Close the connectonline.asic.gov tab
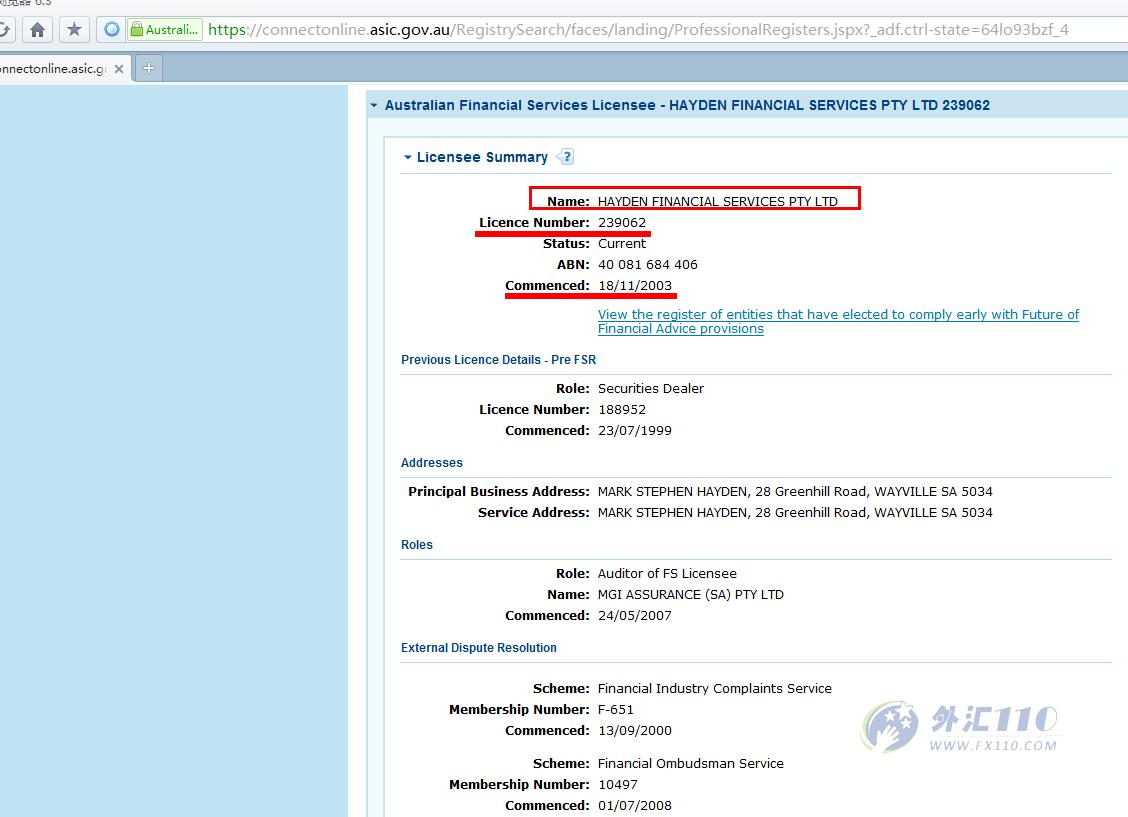 [119, 69]
